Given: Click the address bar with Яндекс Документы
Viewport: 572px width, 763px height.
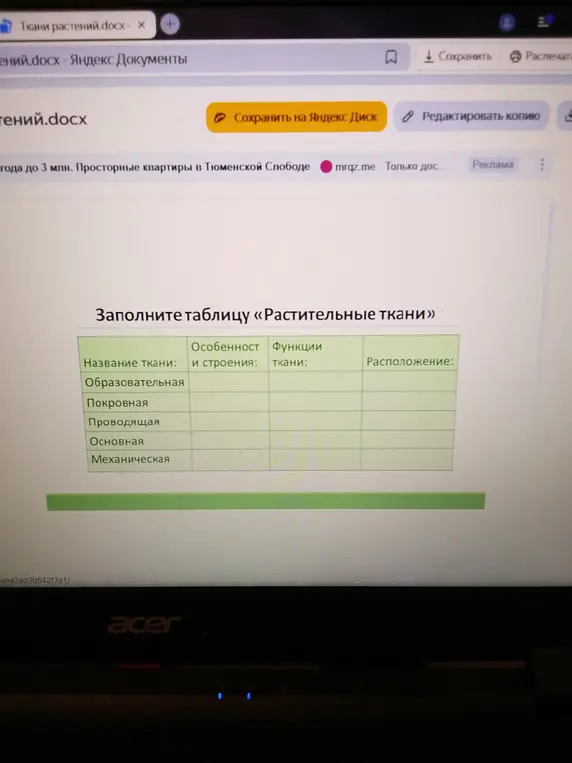Looking at the screenshot, I should click(x=204, y=58).
